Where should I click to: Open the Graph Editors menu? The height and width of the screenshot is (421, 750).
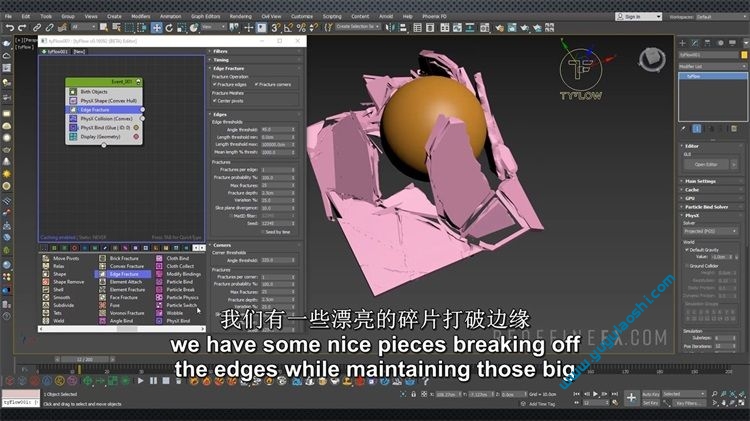click(x=205, y=16)
